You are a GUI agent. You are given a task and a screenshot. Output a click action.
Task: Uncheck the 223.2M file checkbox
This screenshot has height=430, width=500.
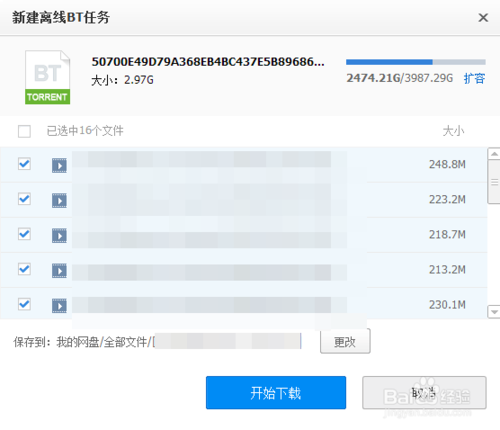point(24,199)
